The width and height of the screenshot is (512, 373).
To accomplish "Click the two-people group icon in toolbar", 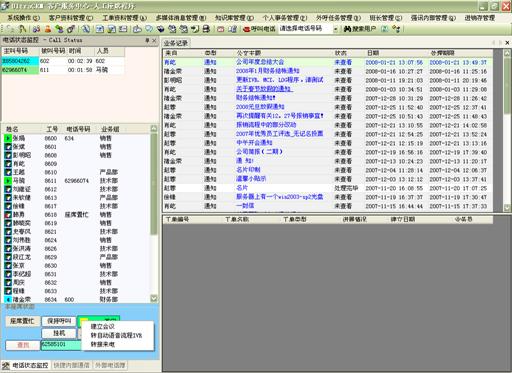I will [36, 29].
